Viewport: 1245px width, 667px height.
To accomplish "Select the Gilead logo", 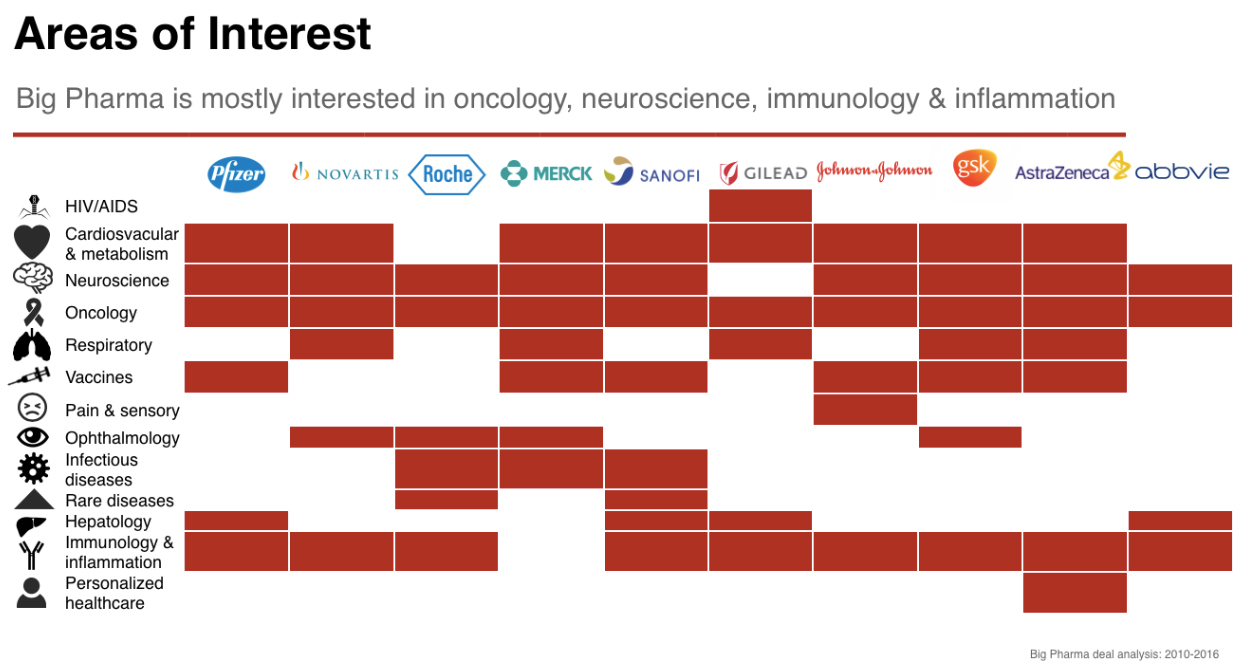I will (x=762, y=173).
